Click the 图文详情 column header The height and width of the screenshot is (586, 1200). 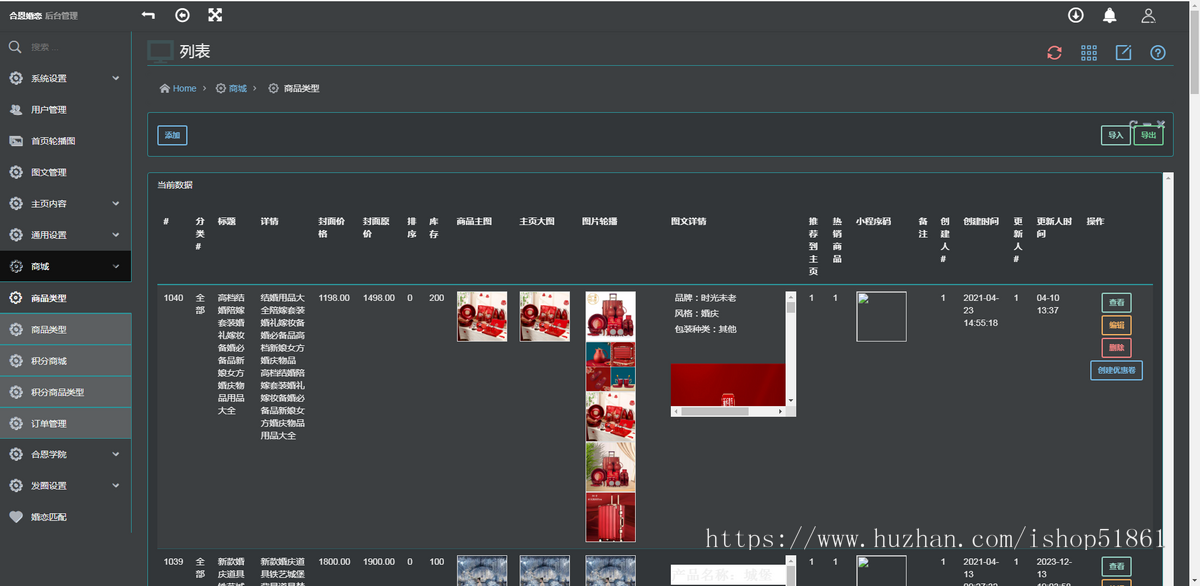click(x=689, y=221)
